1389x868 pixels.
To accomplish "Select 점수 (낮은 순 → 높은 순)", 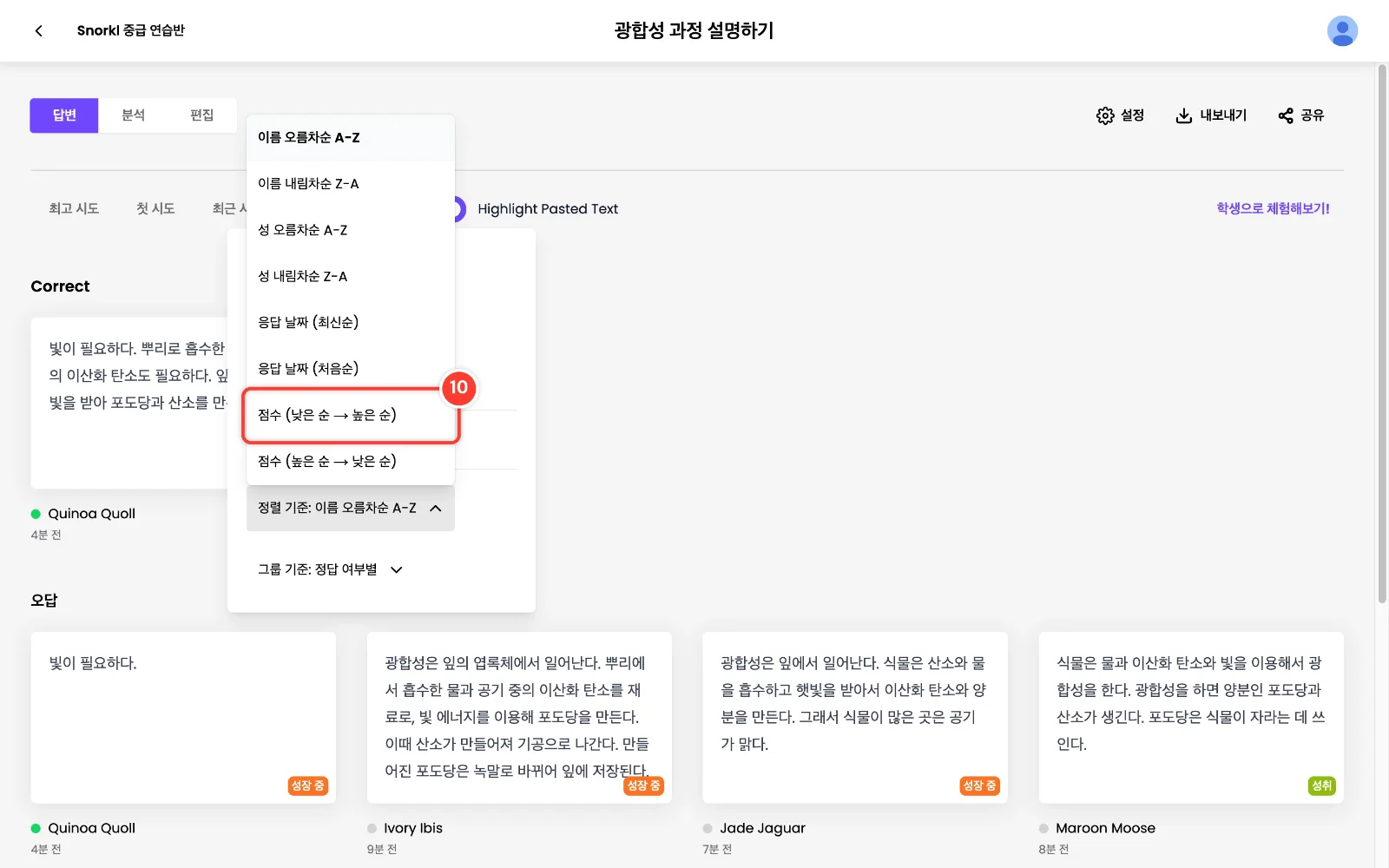I will [351, 415].
